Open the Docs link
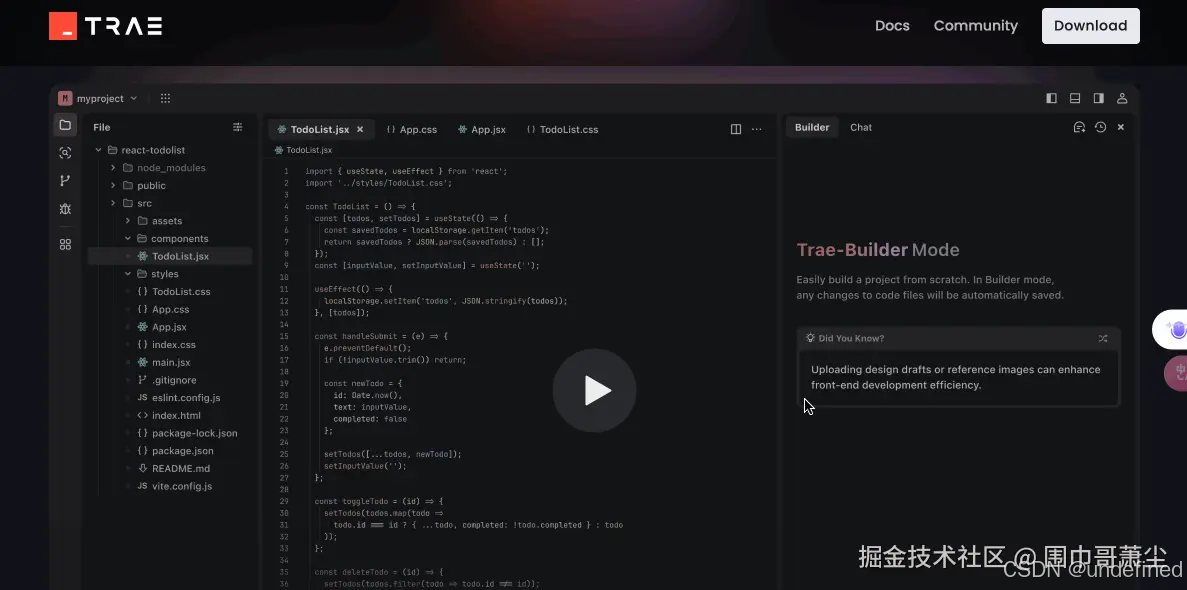The height and width of the screenshot is (590, 1187). point(892,26)
